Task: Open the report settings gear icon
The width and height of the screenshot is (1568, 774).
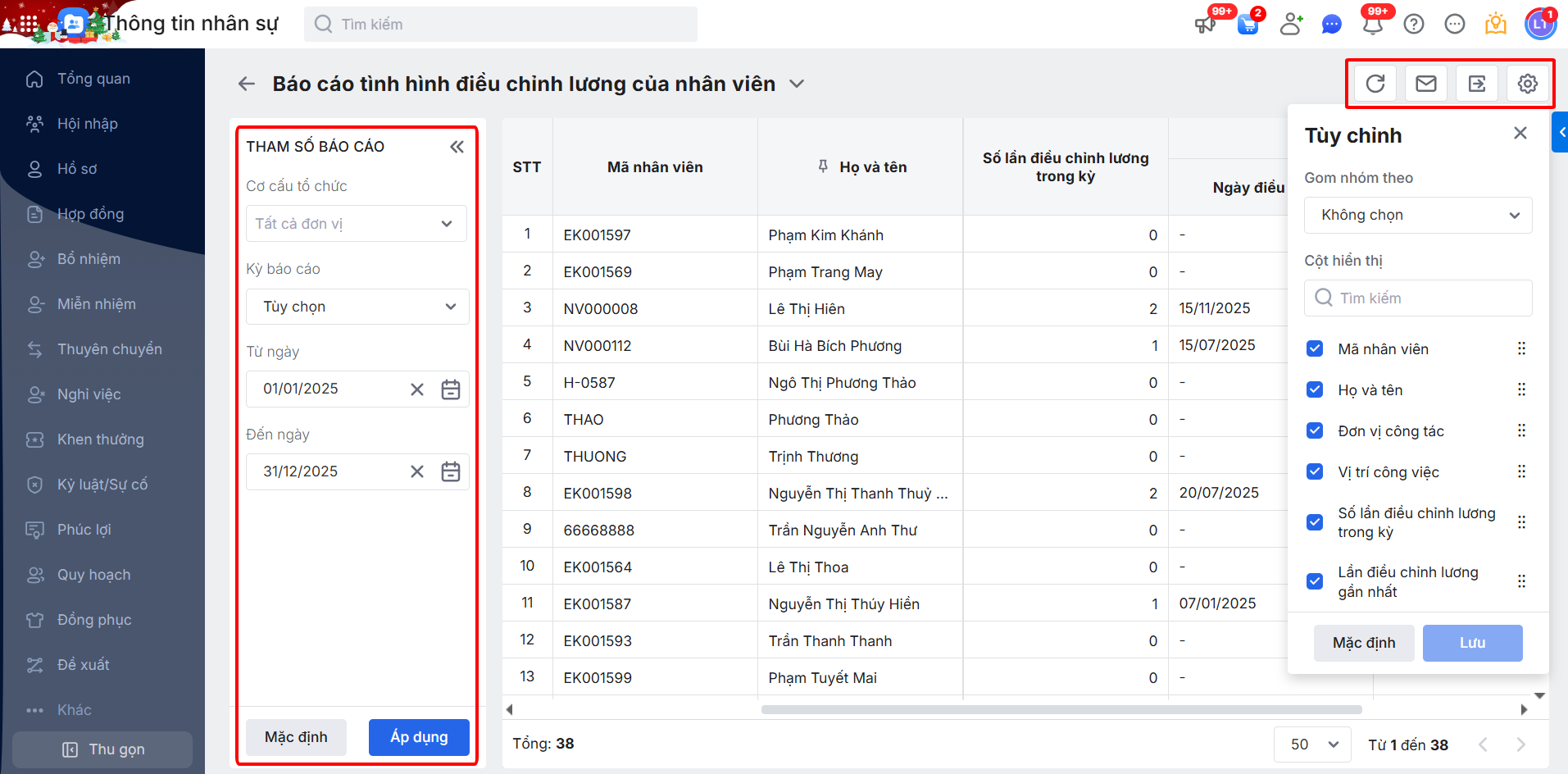Action: click(x=1527, y=84)
